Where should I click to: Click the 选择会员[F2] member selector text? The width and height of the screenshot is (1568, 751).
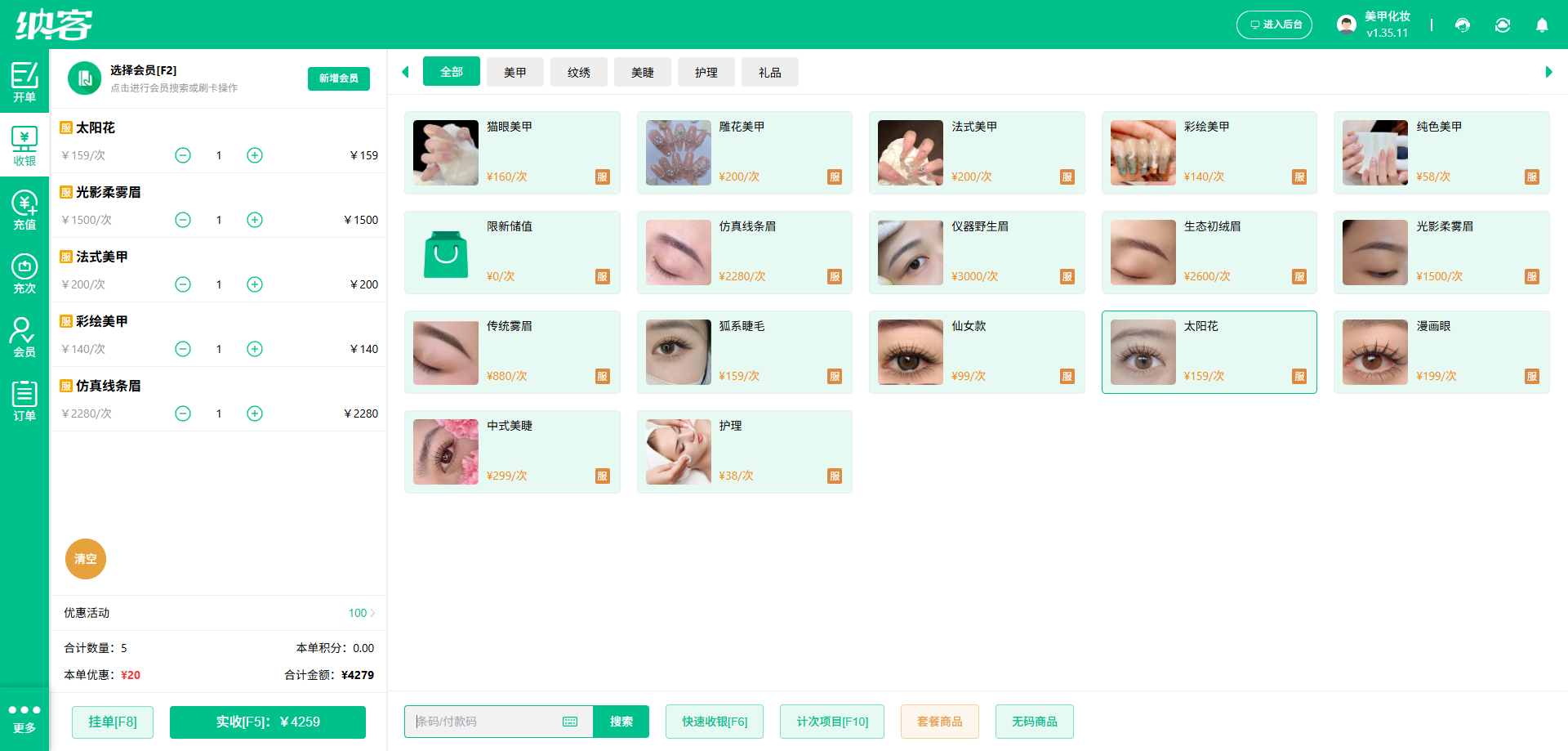click(143, 70)
